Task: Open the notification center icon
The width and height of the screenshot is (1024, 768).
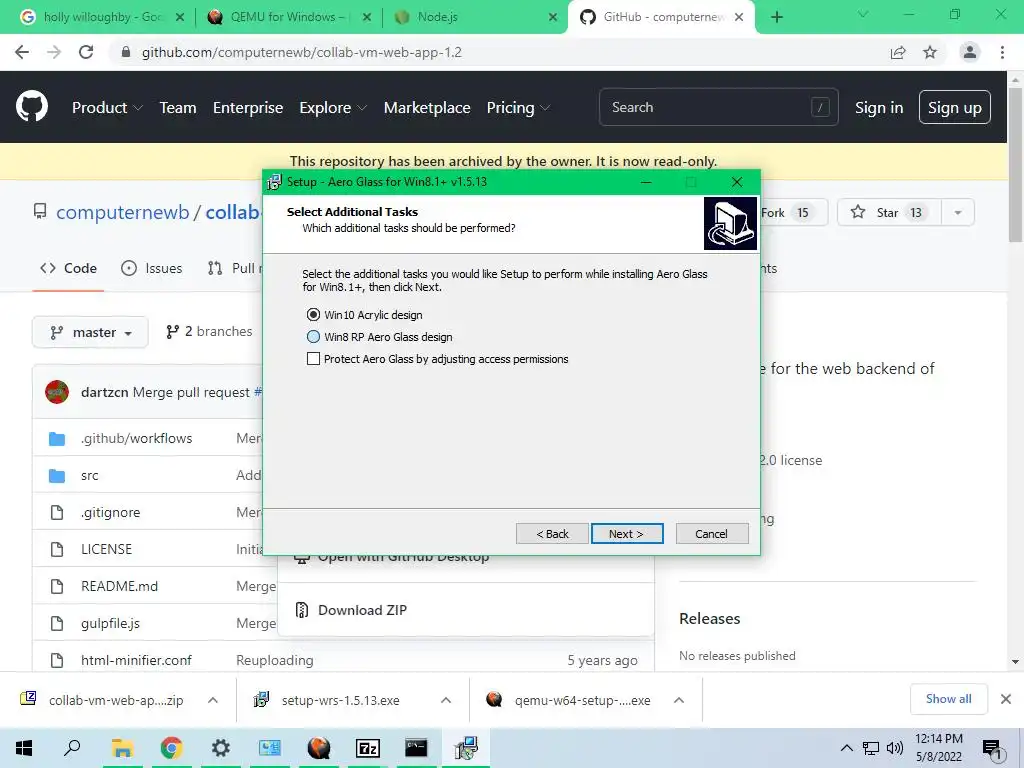Action: pos(992,749)
